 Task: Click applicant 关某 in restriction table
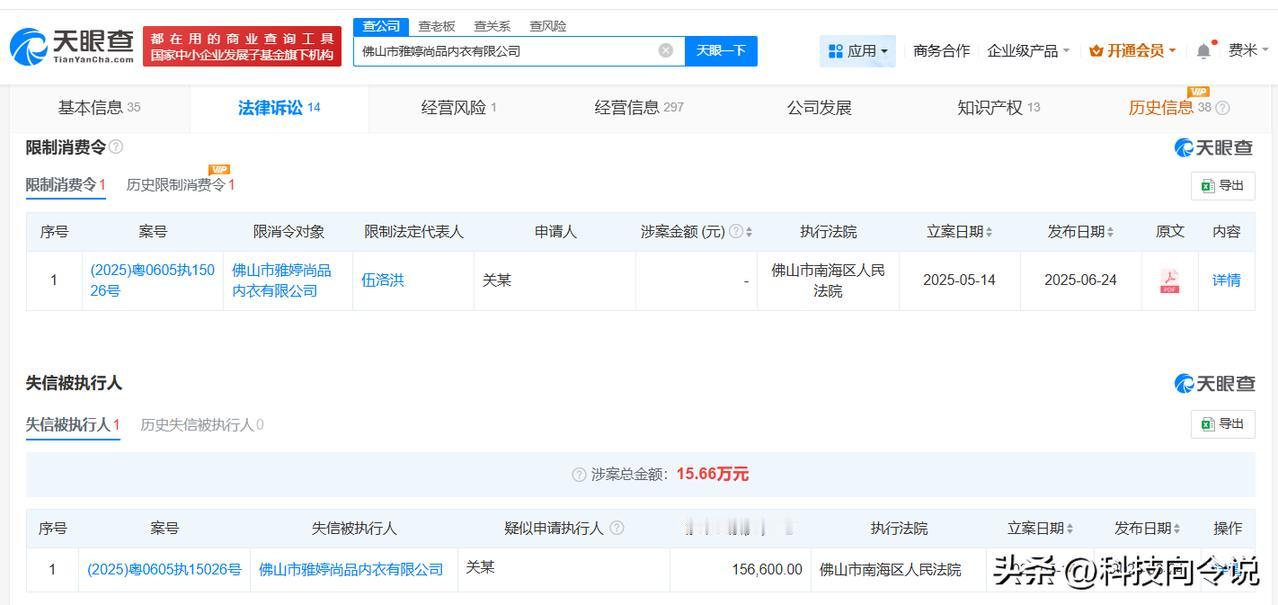tap(497, 280)
